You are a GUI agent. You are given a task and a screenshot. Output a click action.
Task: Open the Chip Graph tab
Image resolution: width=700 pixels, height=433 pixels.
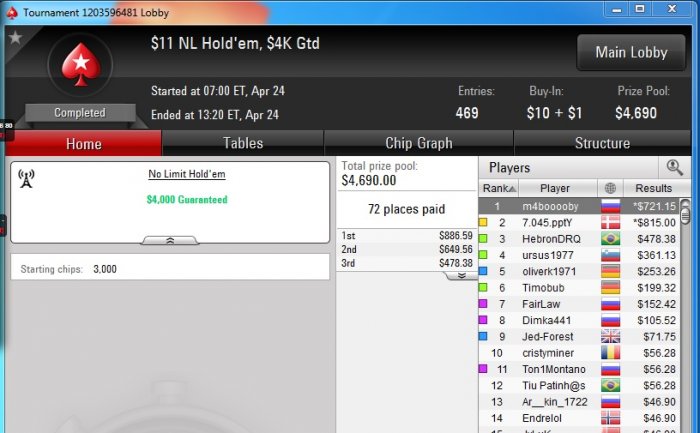click(x=419, y=143)
